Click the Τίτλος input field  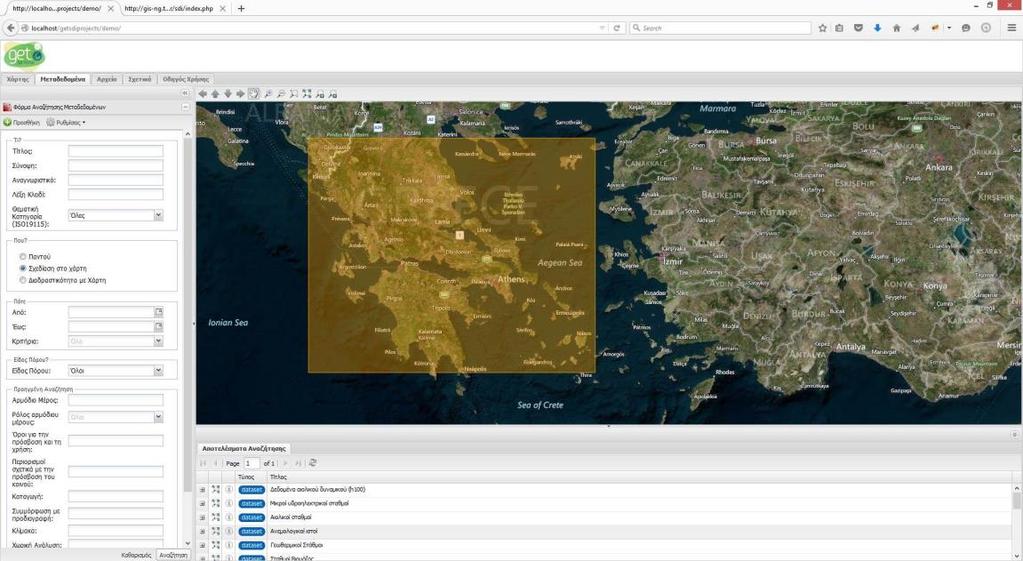(x=115, y=151)
